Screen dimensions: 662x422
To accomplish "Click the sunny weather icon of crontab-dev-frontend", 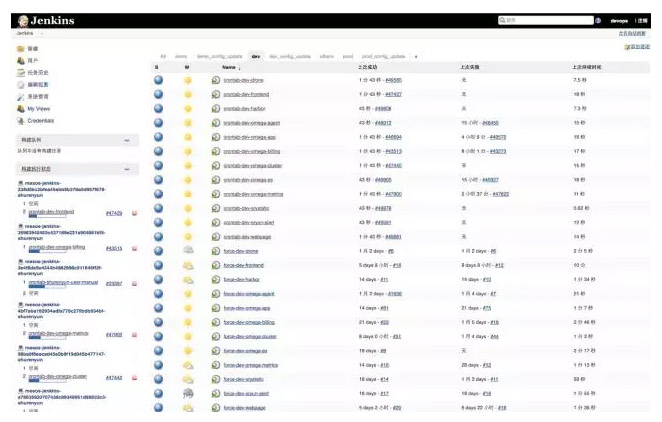I will click(188, 95).
